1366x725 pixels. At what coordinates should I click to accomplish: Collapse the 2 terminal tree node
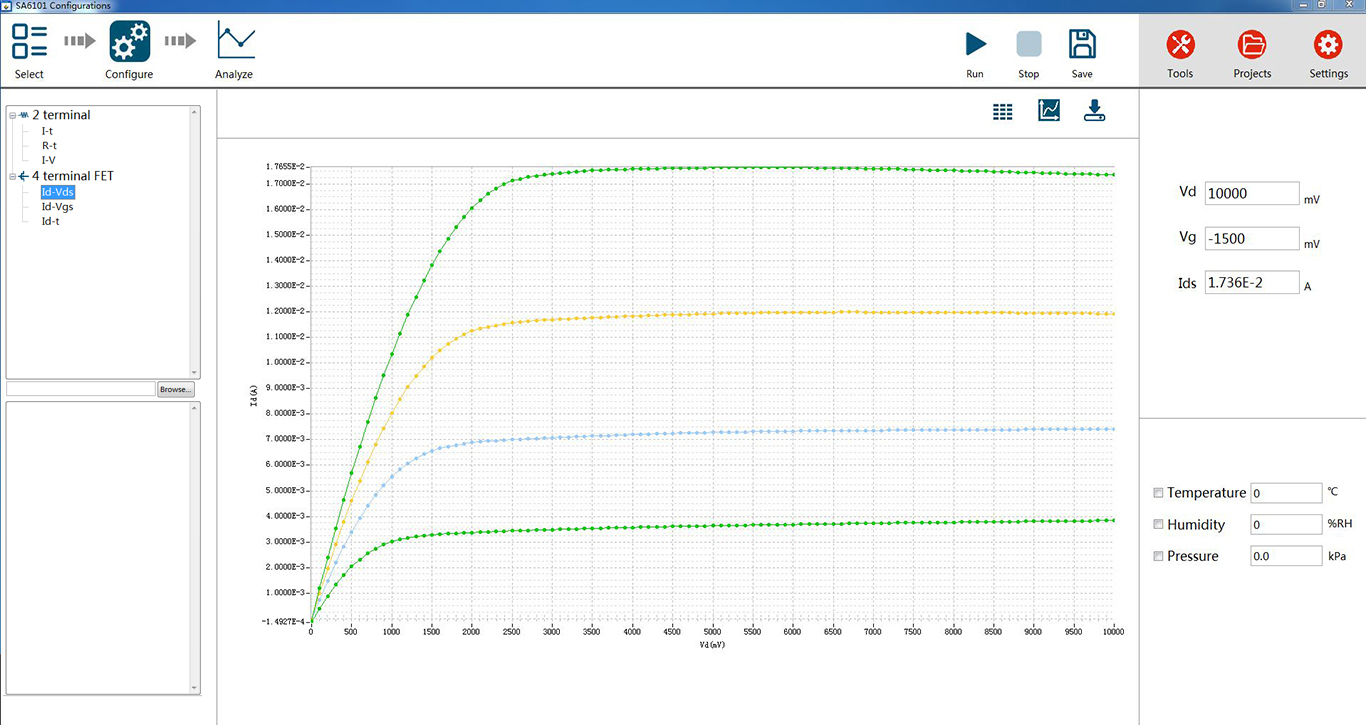click(13, 115)
